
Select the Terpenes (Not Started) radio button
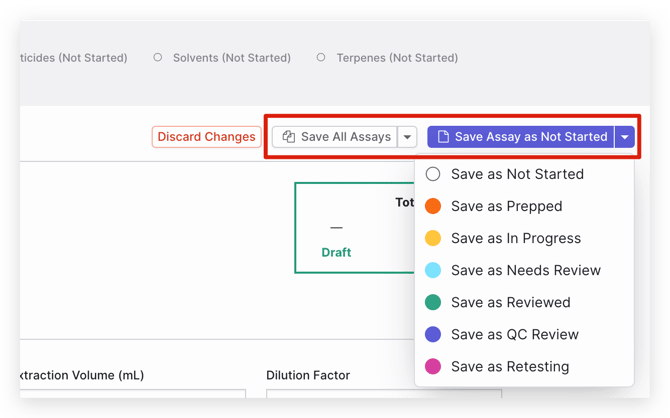pyautogui.click(x=321, y=58)
